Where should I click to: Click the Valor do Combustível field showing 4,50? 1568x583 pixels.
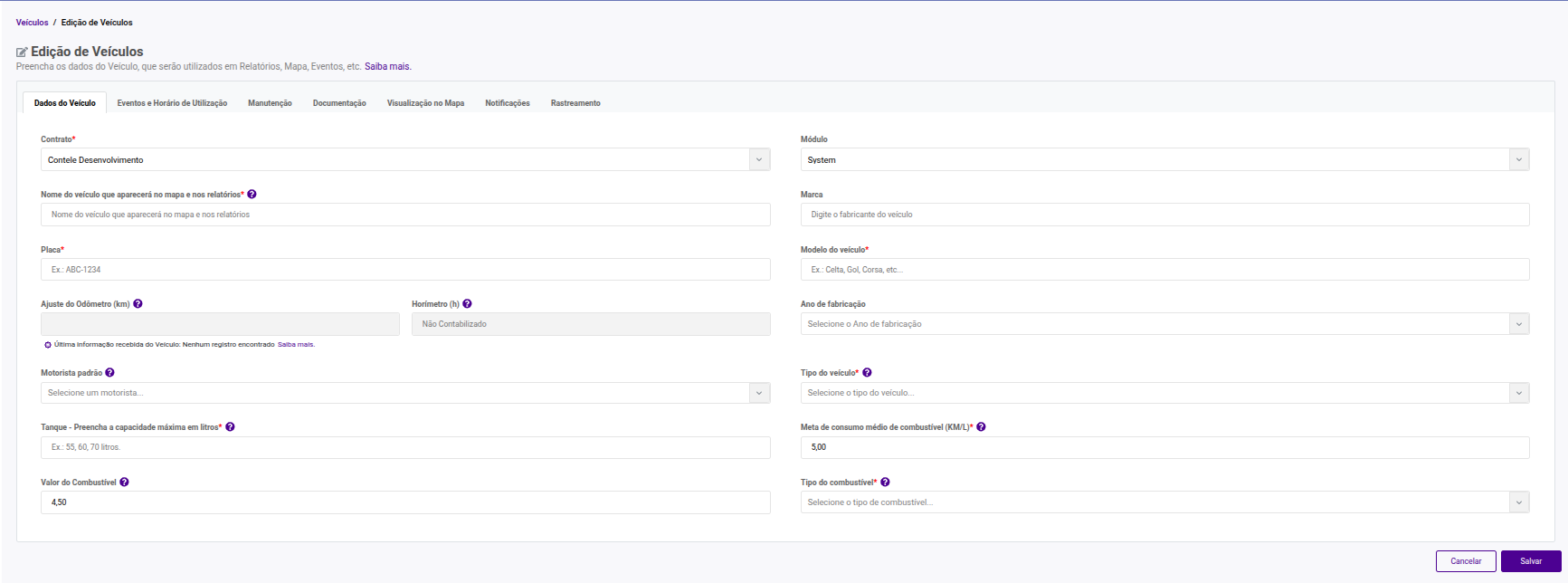tap(405, 502)
